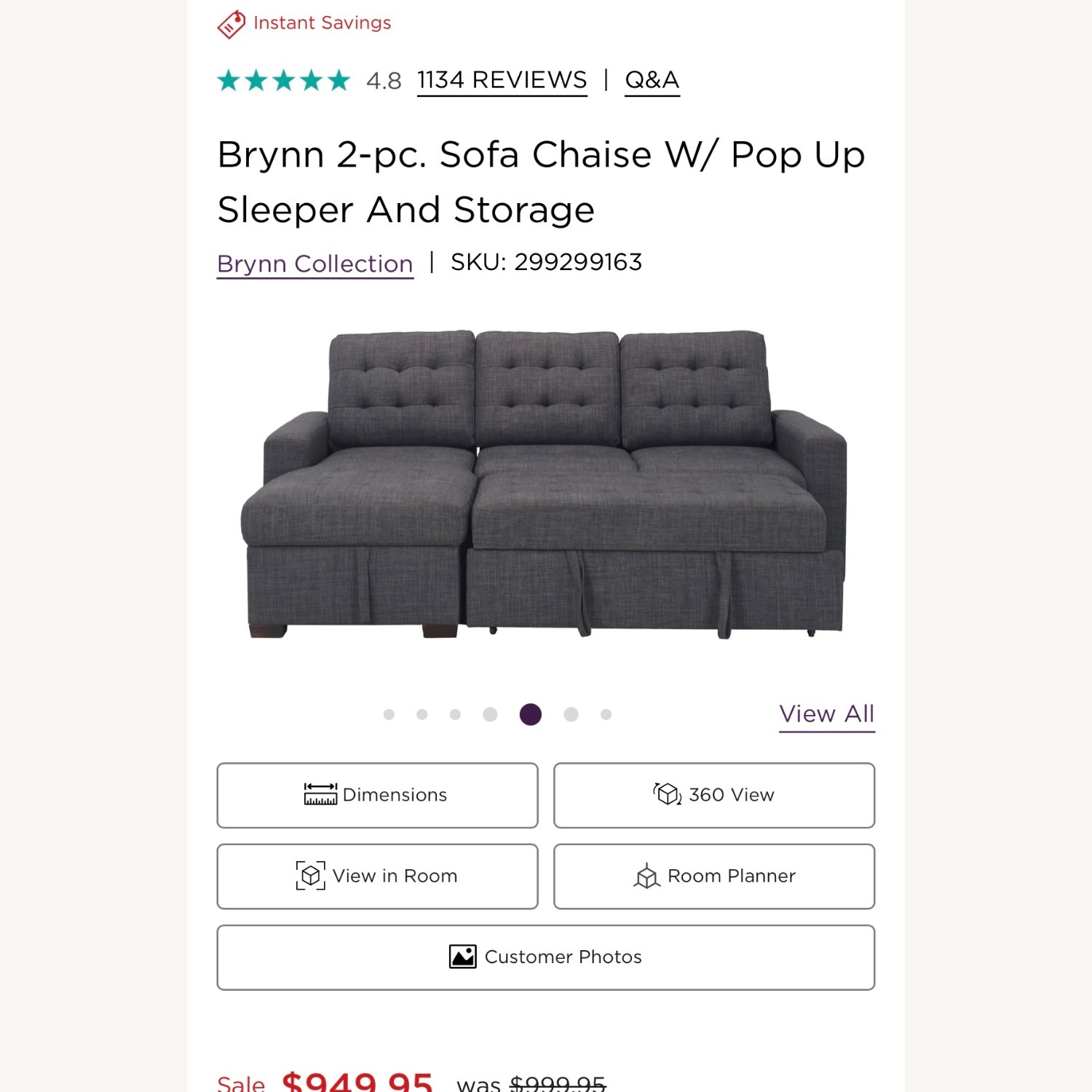
Task: Select the first carousel dot
Action: pyautogui.click(x=388, y=714)
